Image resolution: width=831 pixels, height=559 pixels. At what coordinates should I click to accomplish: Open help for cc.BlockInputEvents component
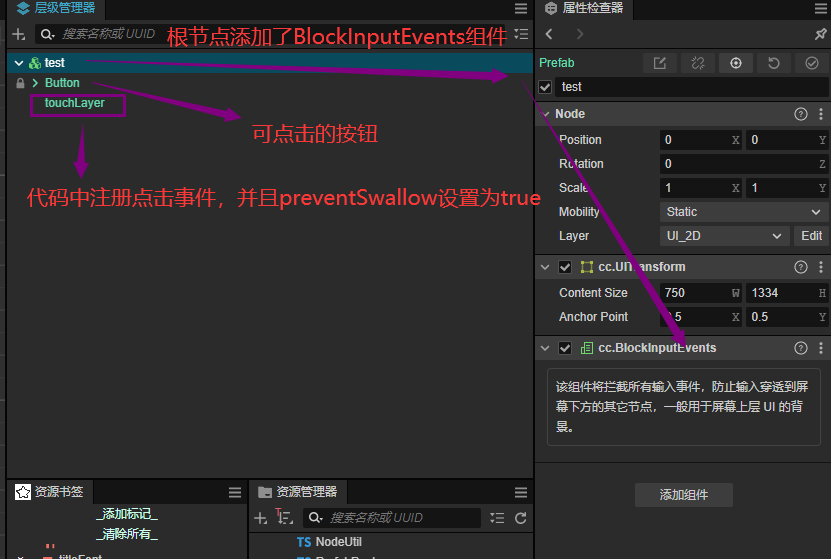tap(801, 348)
